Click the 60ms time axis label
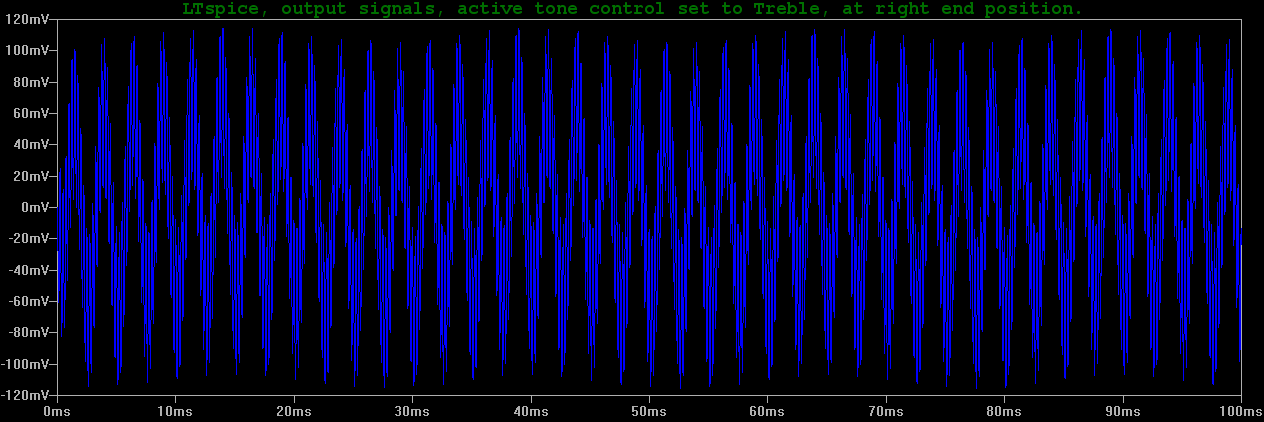 point(768,411)
